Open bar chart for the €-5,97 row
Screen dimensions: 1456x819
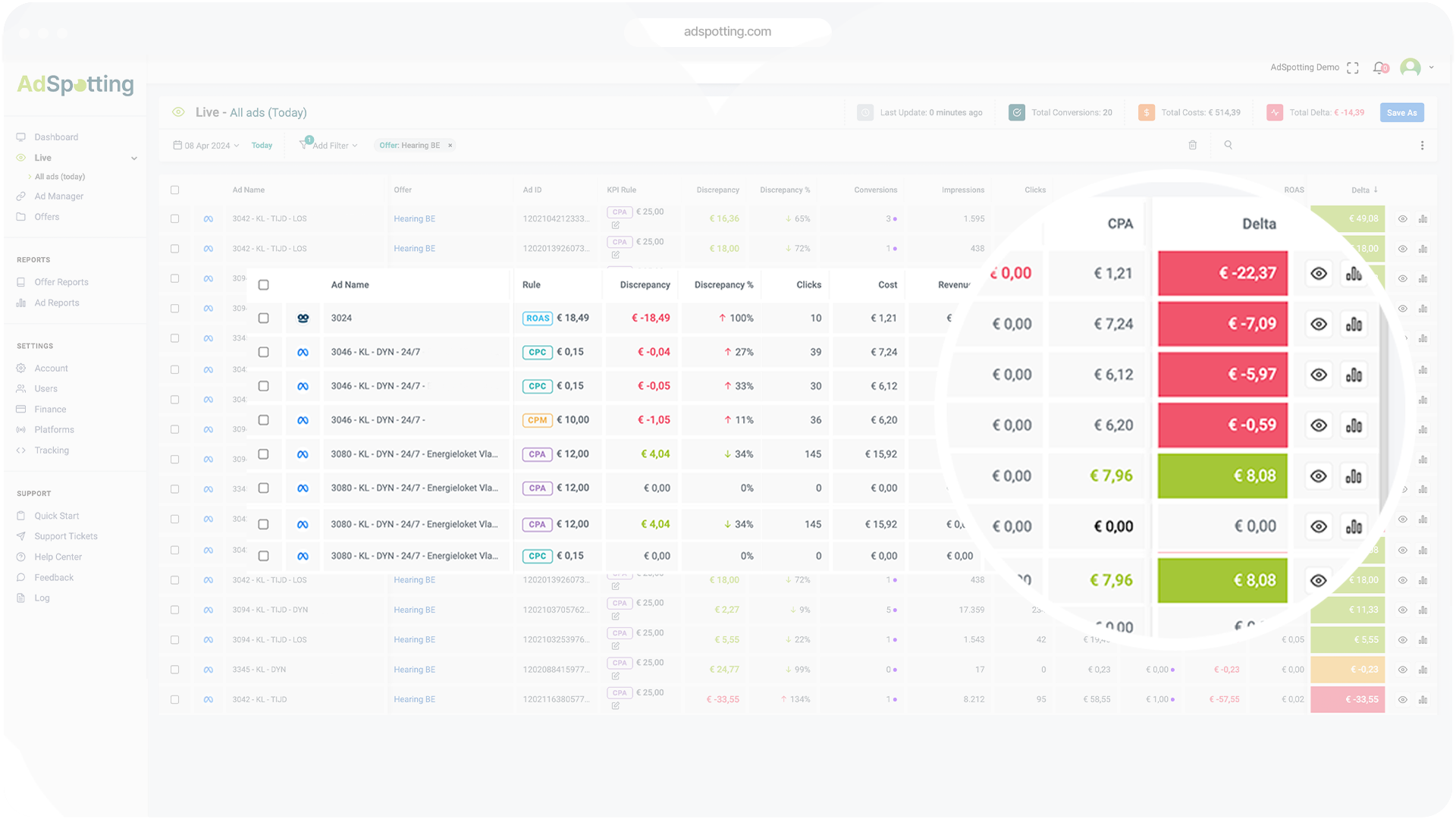[1354, 375]
